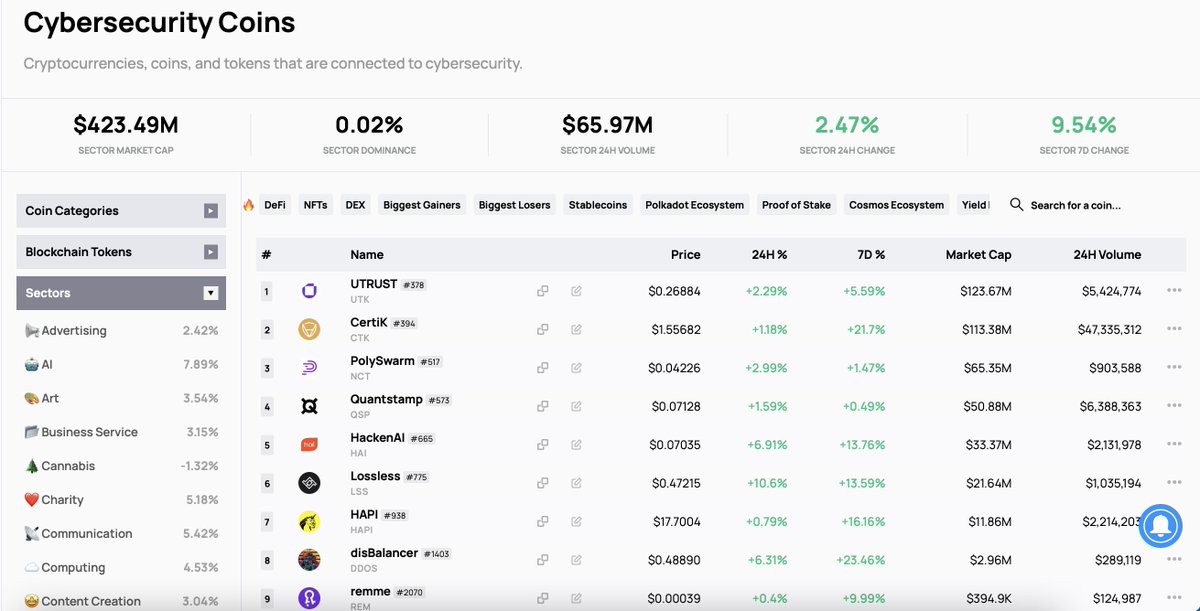Click the Lossless coin logo
Screen dimensions: 1200x611
[309, 483]
